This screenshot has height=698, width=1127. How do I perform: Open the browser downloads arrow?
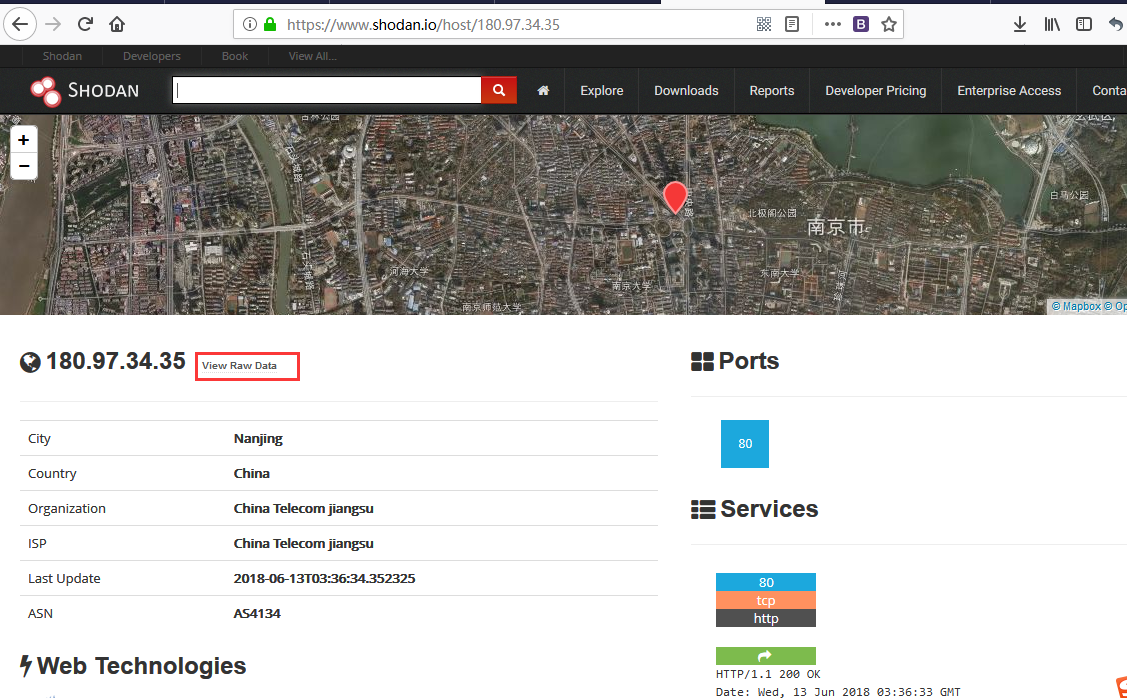coord(1019,24)
